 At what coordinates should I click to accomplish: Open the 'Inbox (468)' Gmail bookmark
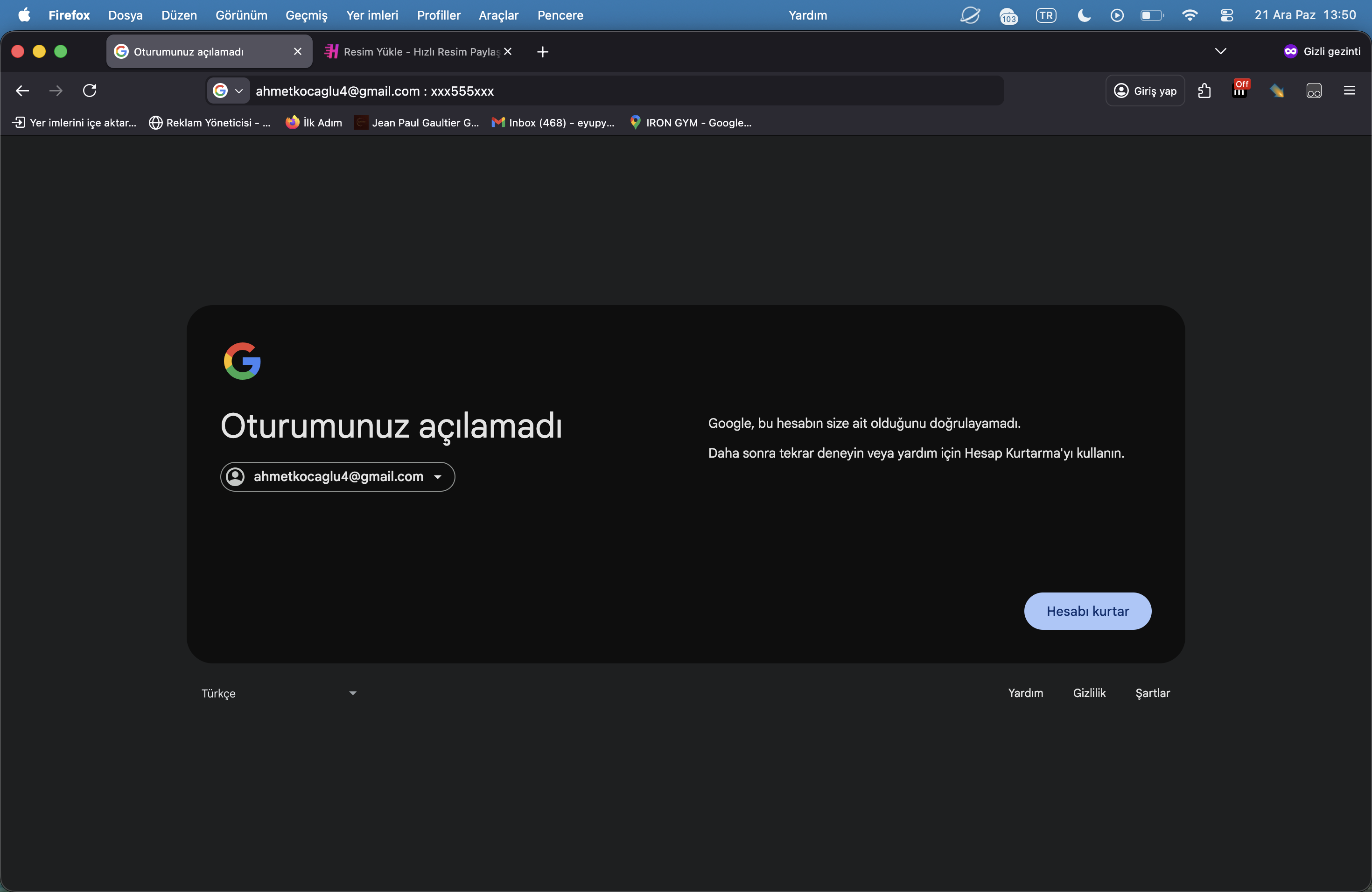[x=553, y=122]
